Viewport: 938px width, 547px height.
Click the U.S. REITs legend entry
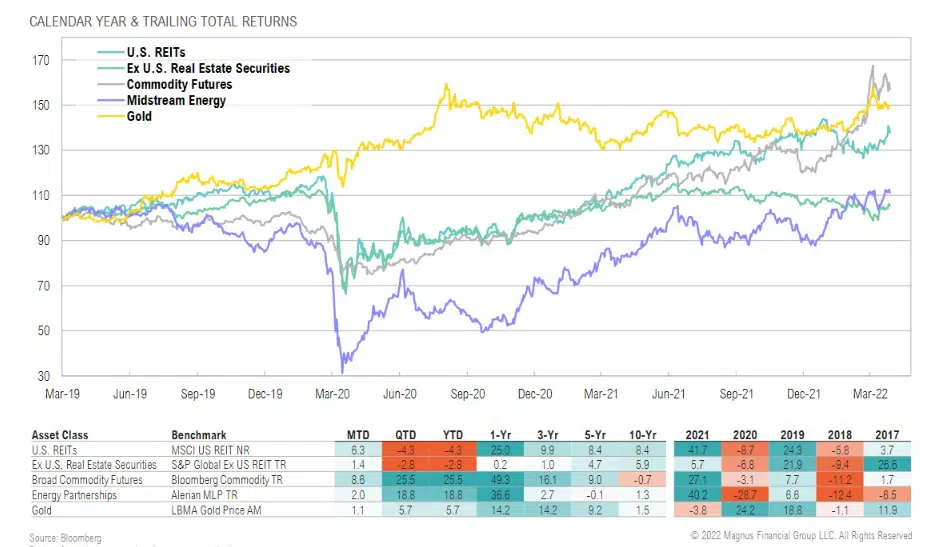[x=155, y=52]
